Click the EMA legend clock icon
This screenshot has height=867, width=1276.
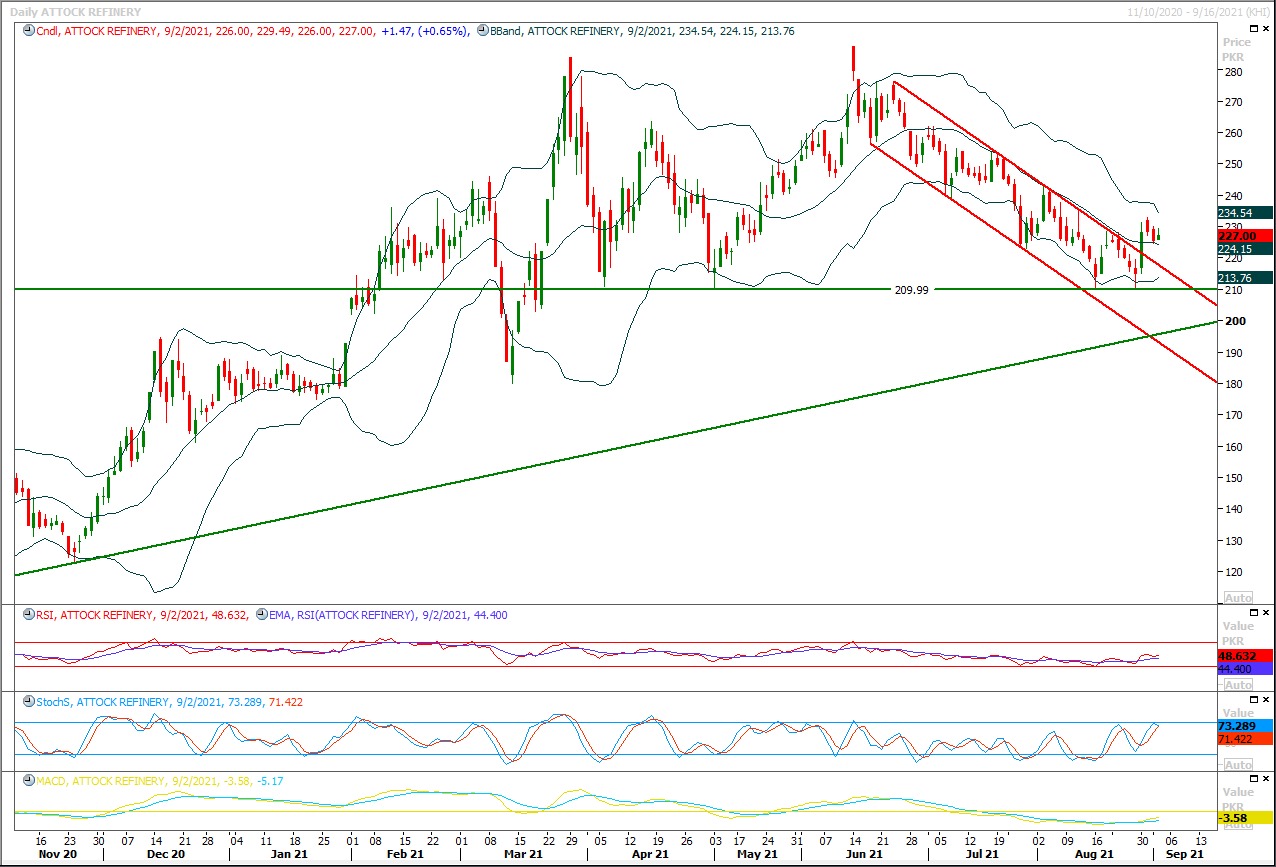click(261, 615)
